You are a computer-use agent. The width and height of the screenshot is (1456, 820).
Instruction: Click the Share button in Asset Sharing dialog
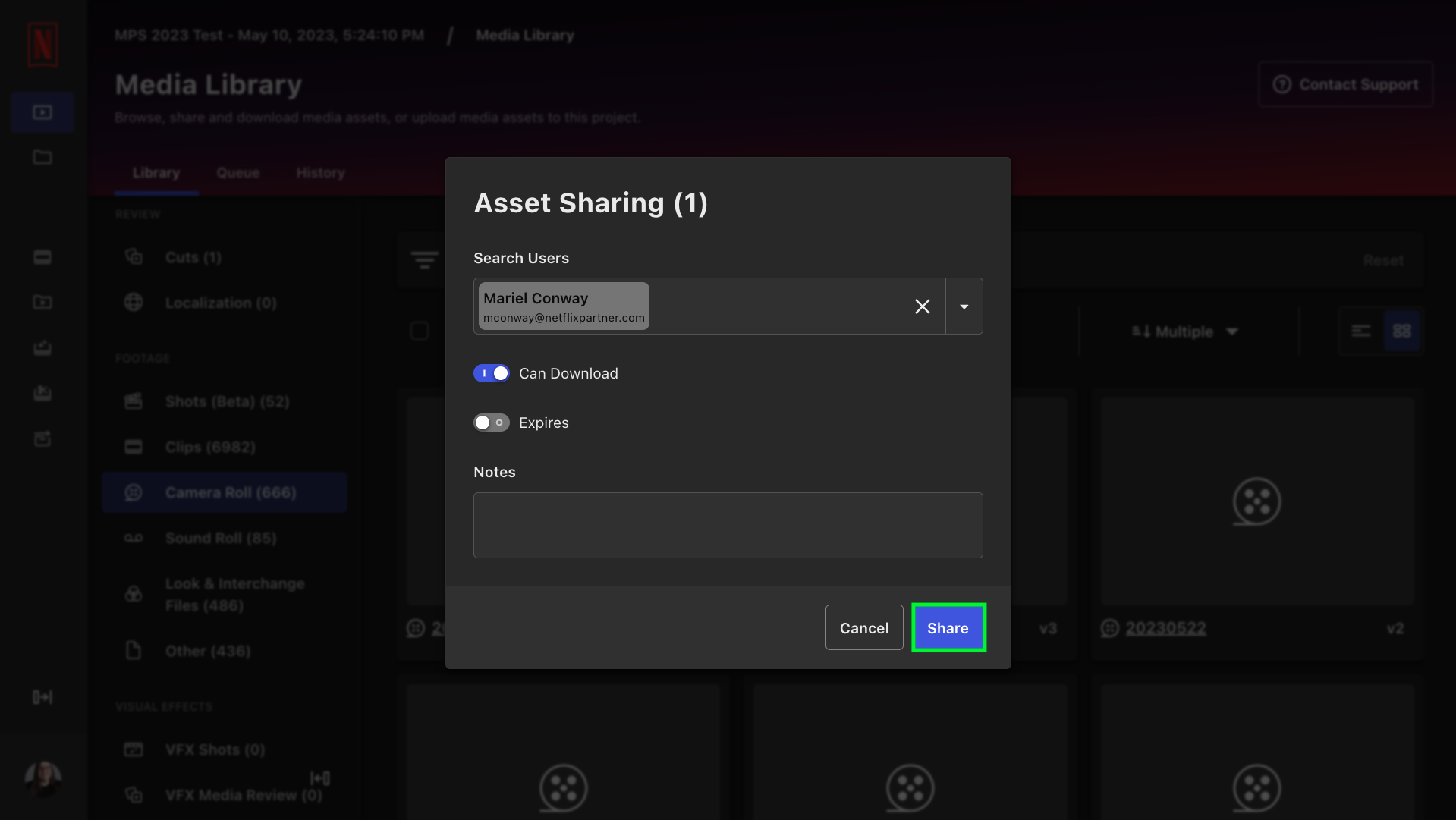948,627
